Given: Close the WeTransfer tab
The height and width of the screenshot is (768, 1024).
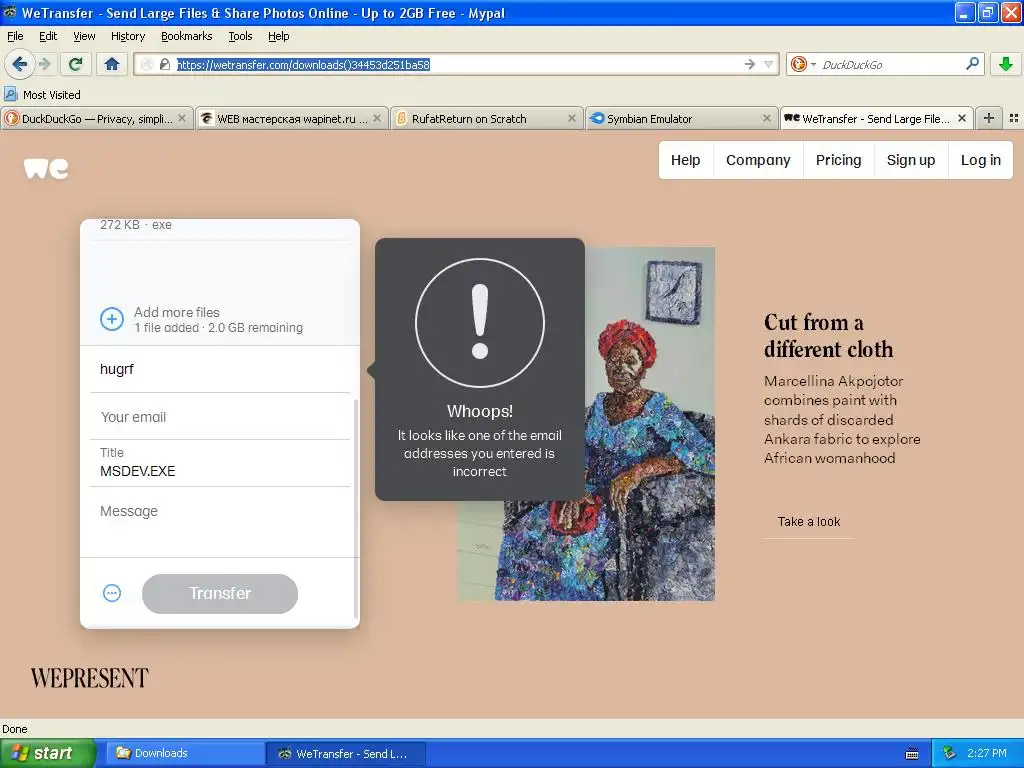Looking at the screenshot, I should [x=961, y=118].
